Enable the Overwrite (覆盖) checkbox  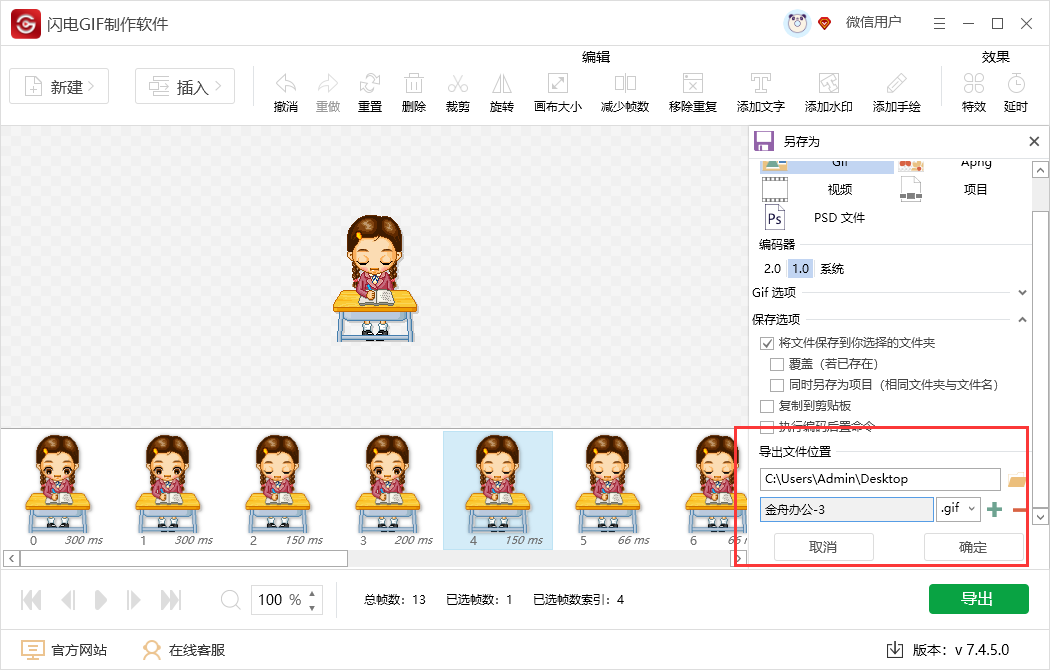coord(777,364)
